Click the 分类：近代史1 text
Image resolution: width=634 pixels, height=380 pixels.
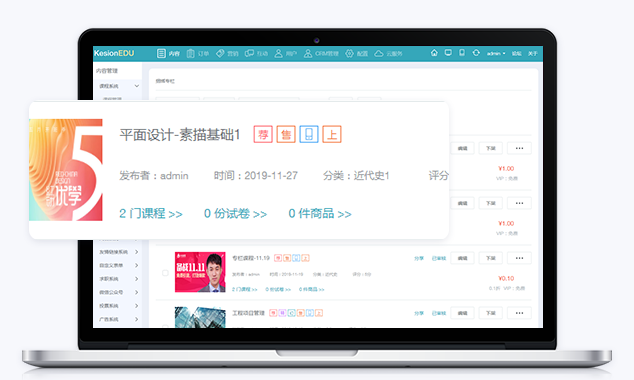pos(356,175)
